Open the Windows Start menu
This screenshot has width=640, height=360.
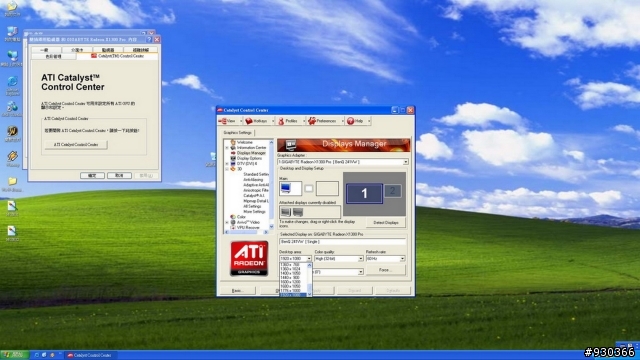(x=14, y=355)
